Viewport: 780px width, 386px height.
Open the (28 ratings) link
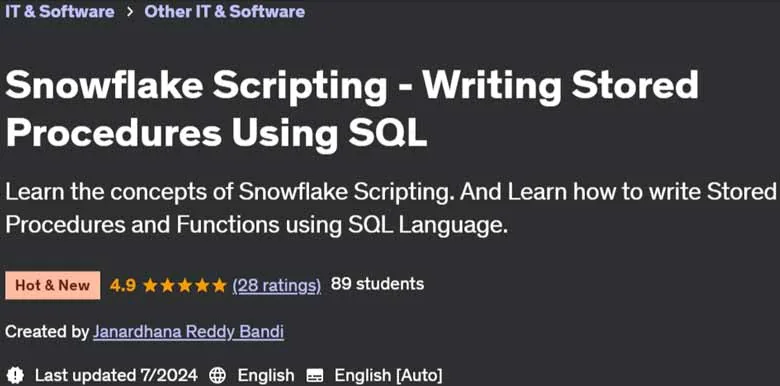pos(277,285)
